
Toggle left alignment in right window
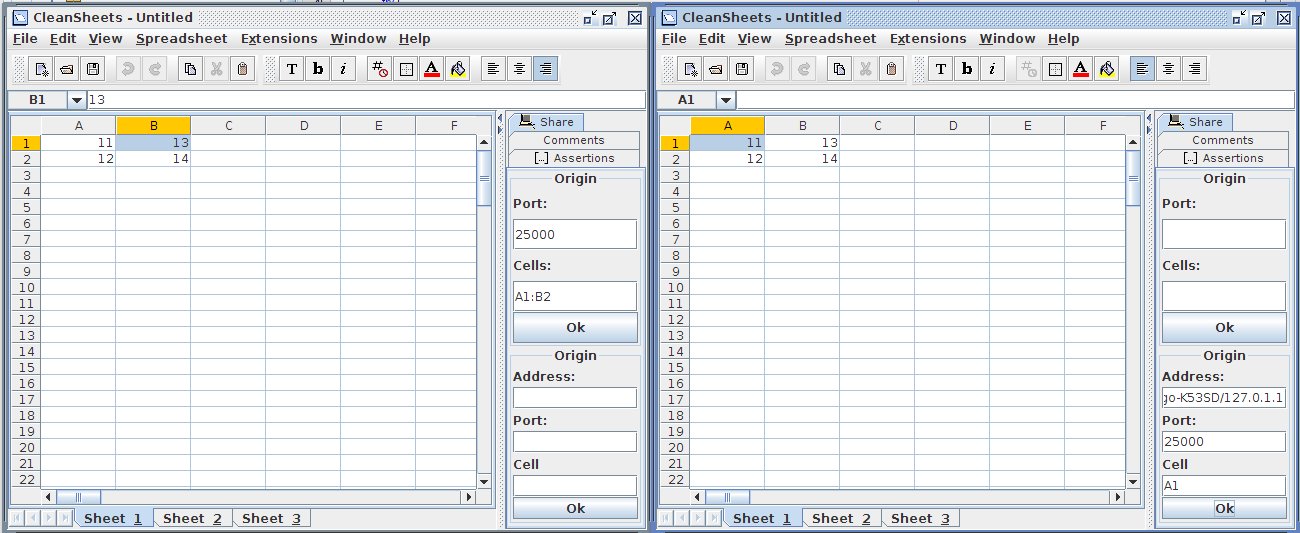tap(1142, 69)
